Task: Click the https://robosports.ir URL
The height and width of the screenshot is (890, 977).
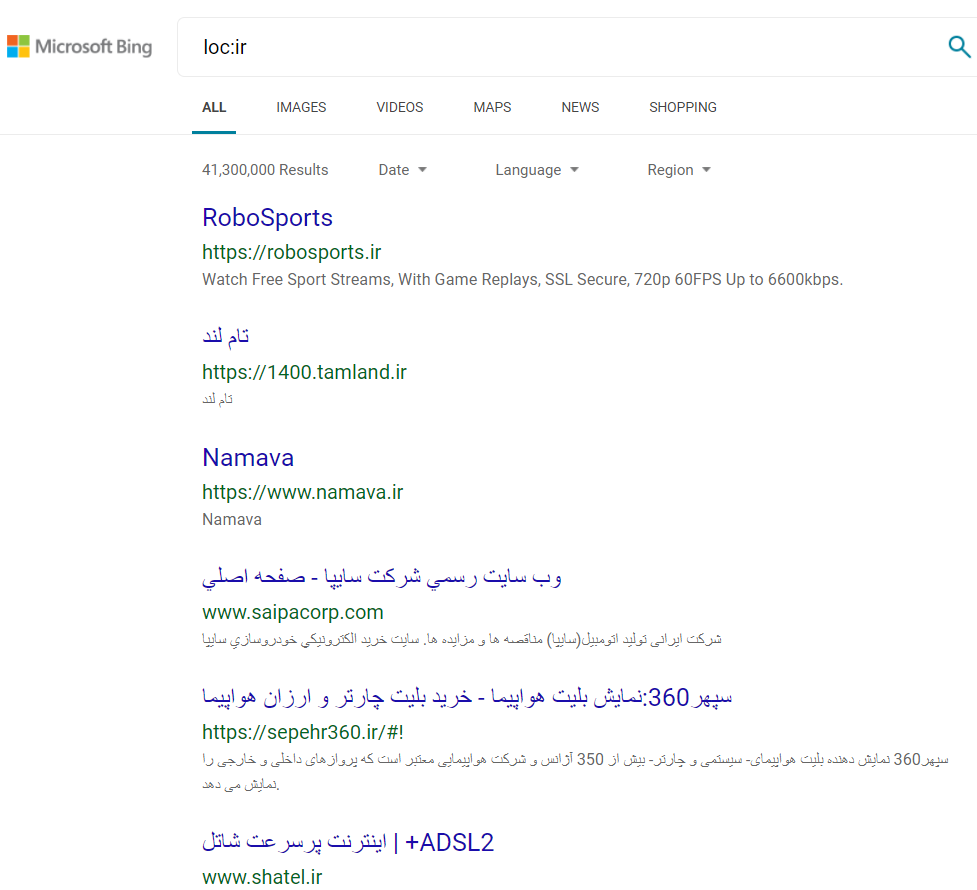Action: (292, 252)
